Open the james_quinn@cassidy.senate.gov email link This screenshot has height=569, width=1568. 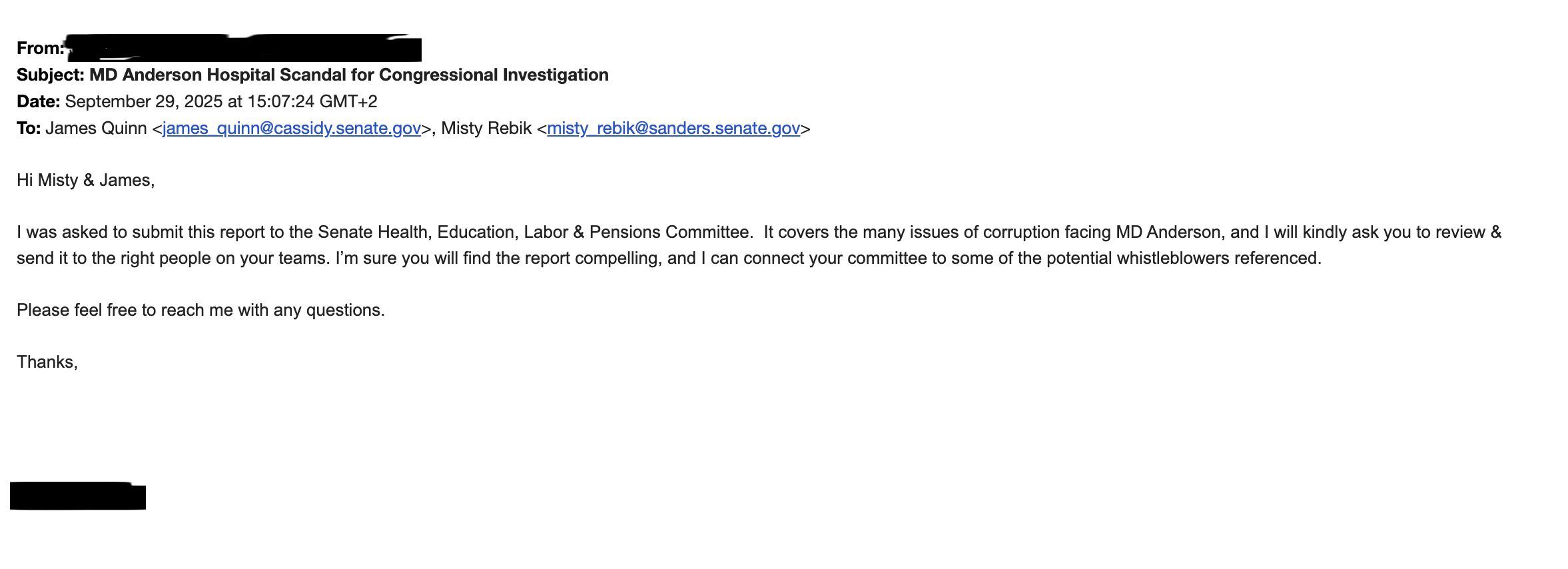[292, 129]
